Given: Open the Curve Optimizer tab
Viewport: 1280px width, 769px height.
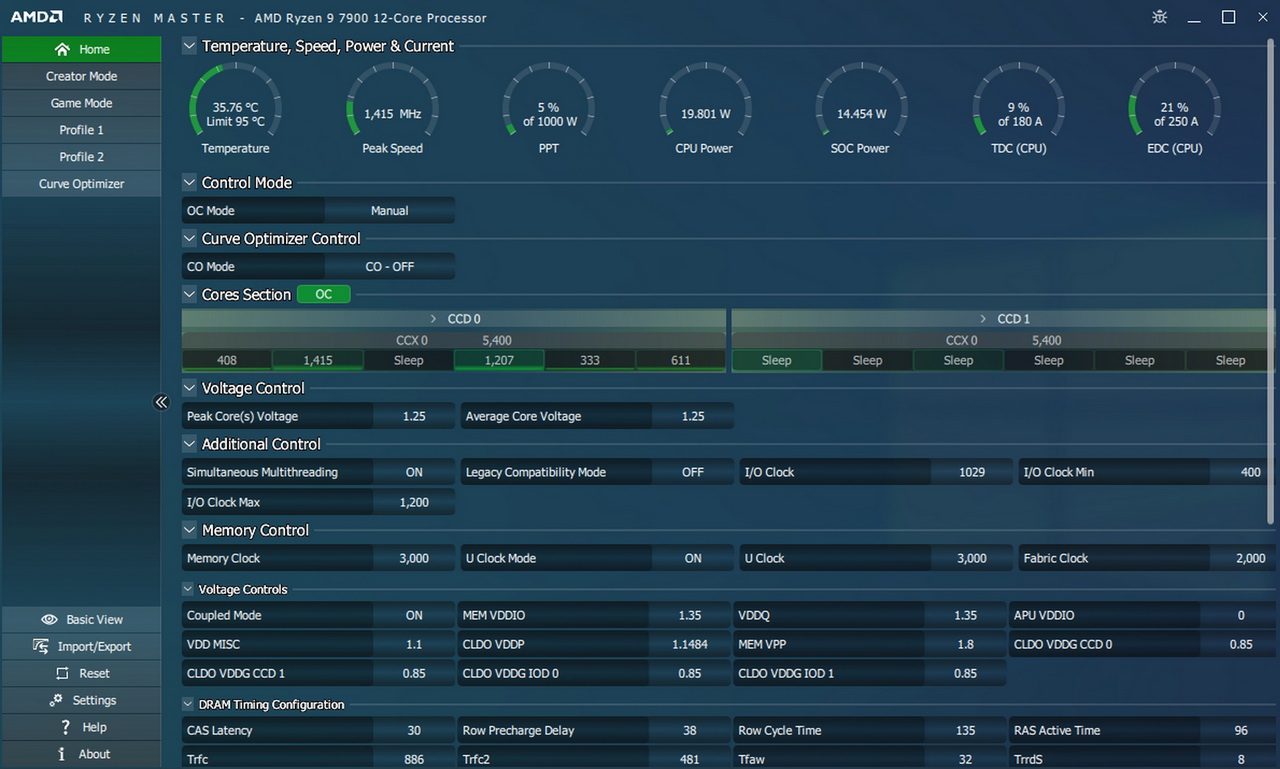Looking at the screenshot, I should pyautogui.click(x=81, y=184).
